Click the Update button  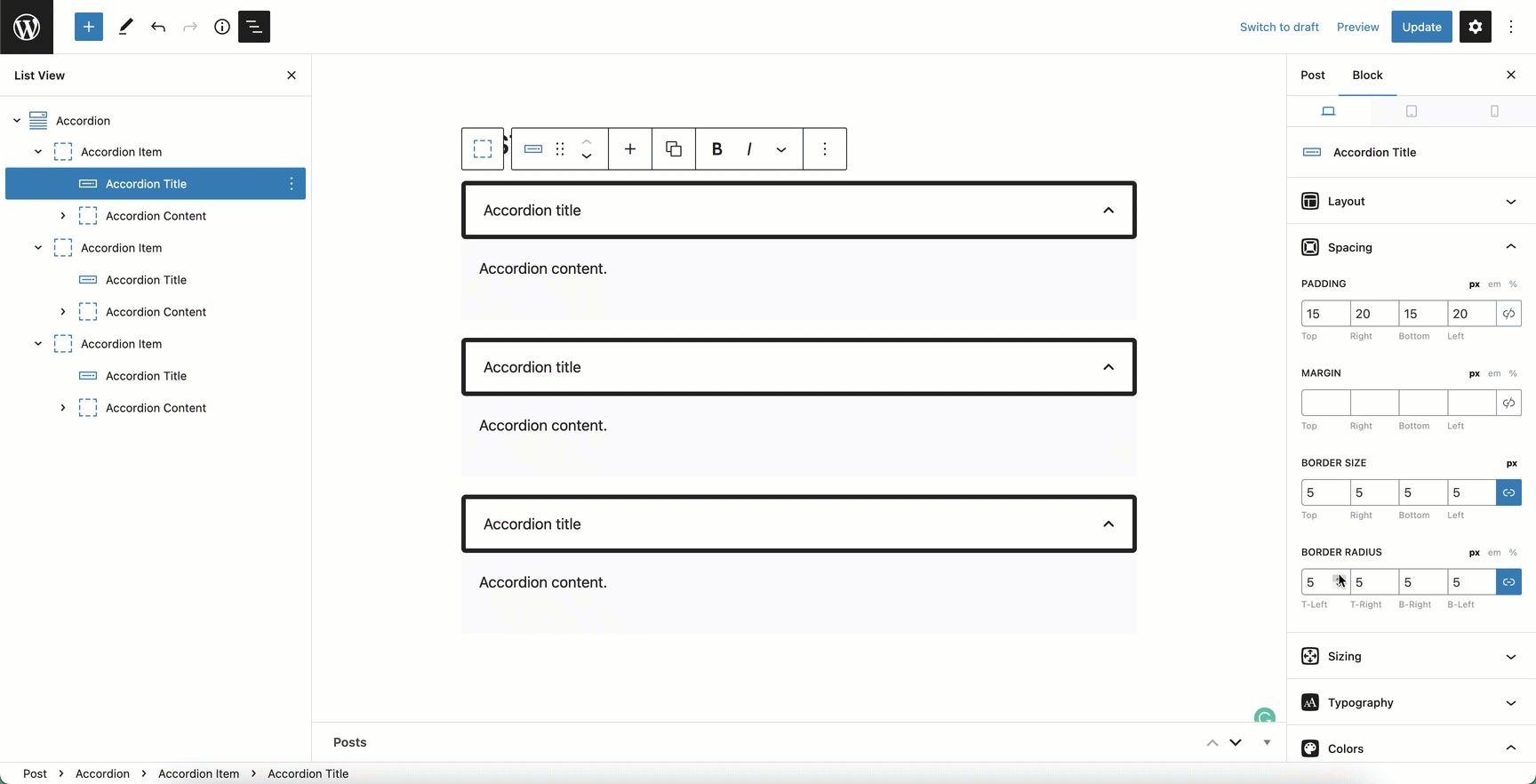click(x=1421, y=27)
